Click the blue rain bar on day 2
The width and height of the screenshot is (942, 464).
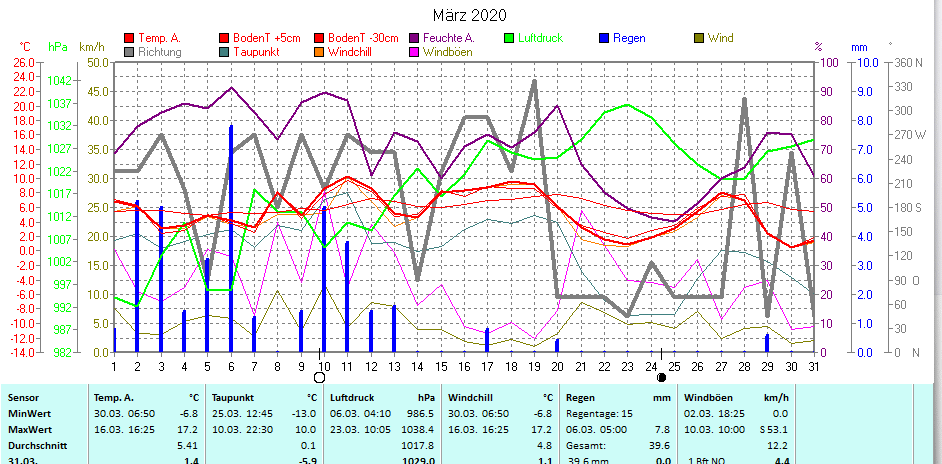click(x=137, y=276)
